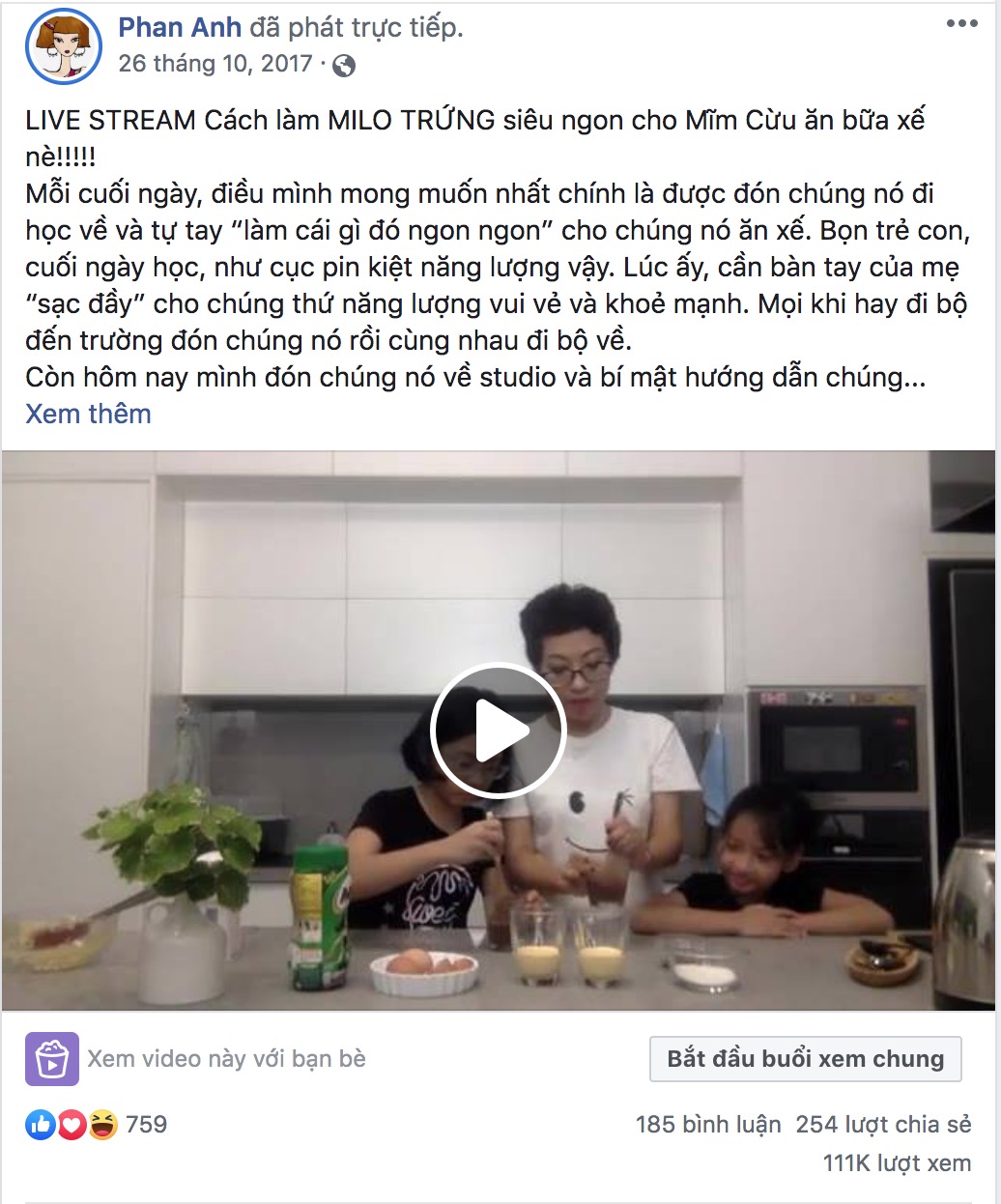Click the Love heart reaction icon
Screen dimensions: 1001x1204
71,1124
